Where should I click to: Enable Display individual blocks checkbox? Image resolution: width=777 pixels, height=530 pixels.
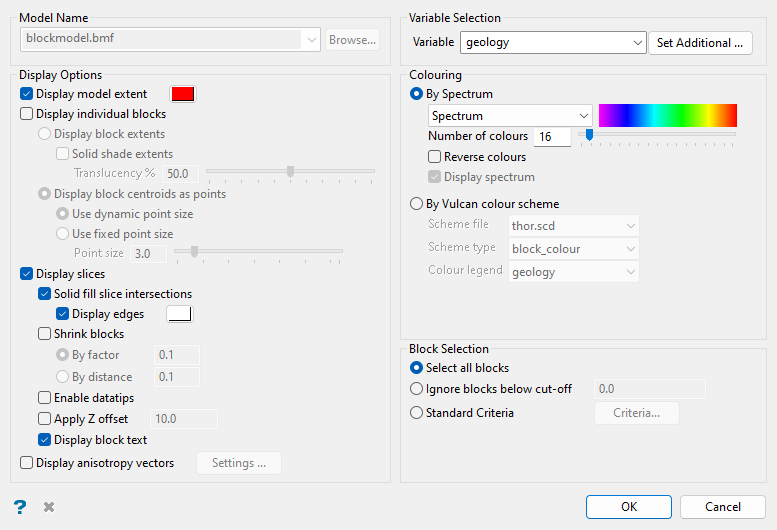tap(27, 114)
